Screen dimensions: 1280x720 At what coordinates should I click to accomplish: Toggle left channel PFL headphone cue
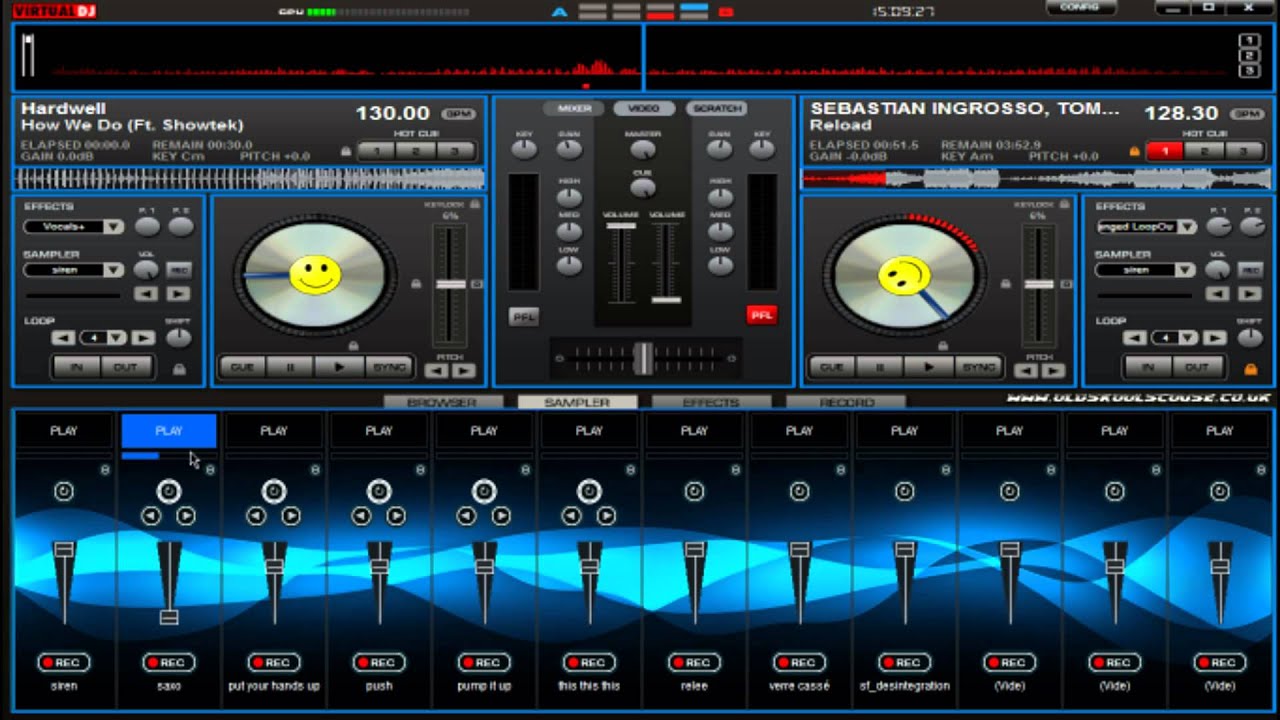(523, 316)
